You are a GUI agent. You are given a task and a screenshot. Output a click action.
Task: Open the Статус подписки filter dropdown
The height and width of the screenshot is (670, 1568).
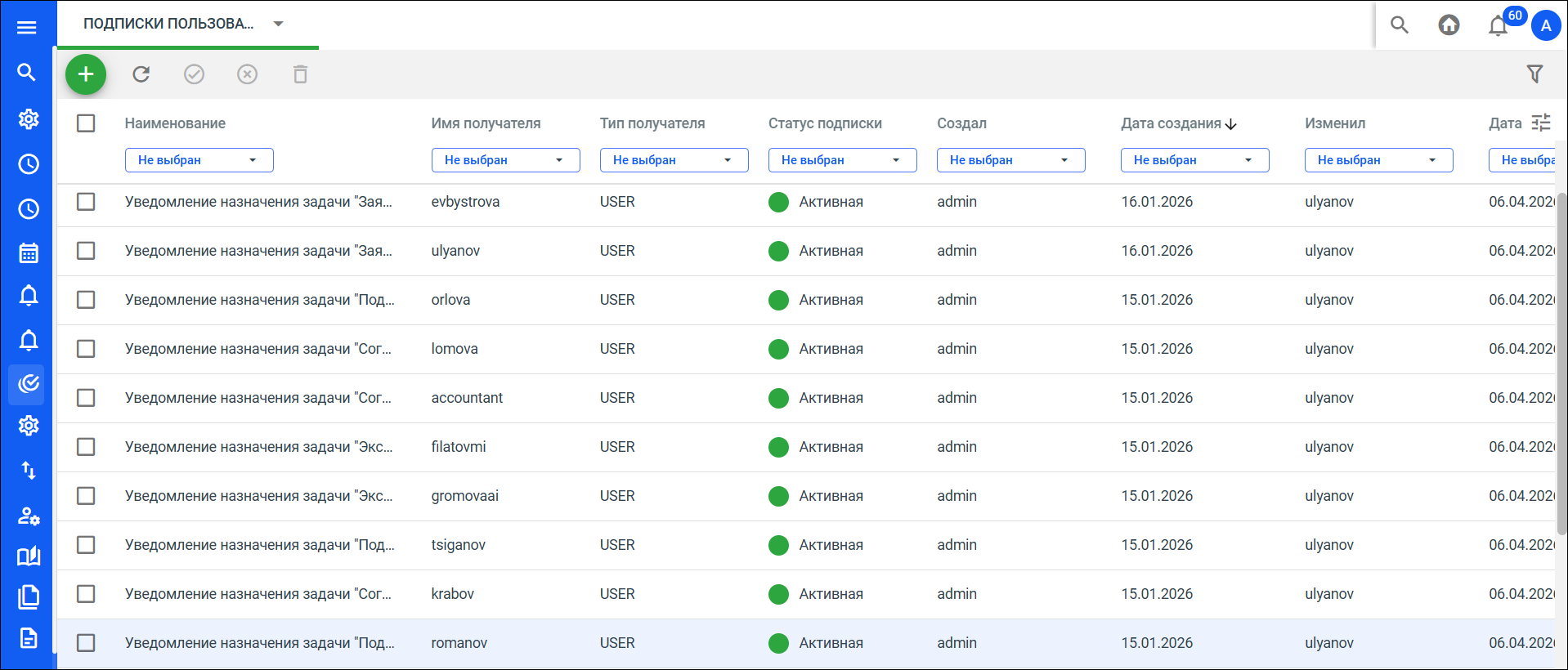point(842,160)
